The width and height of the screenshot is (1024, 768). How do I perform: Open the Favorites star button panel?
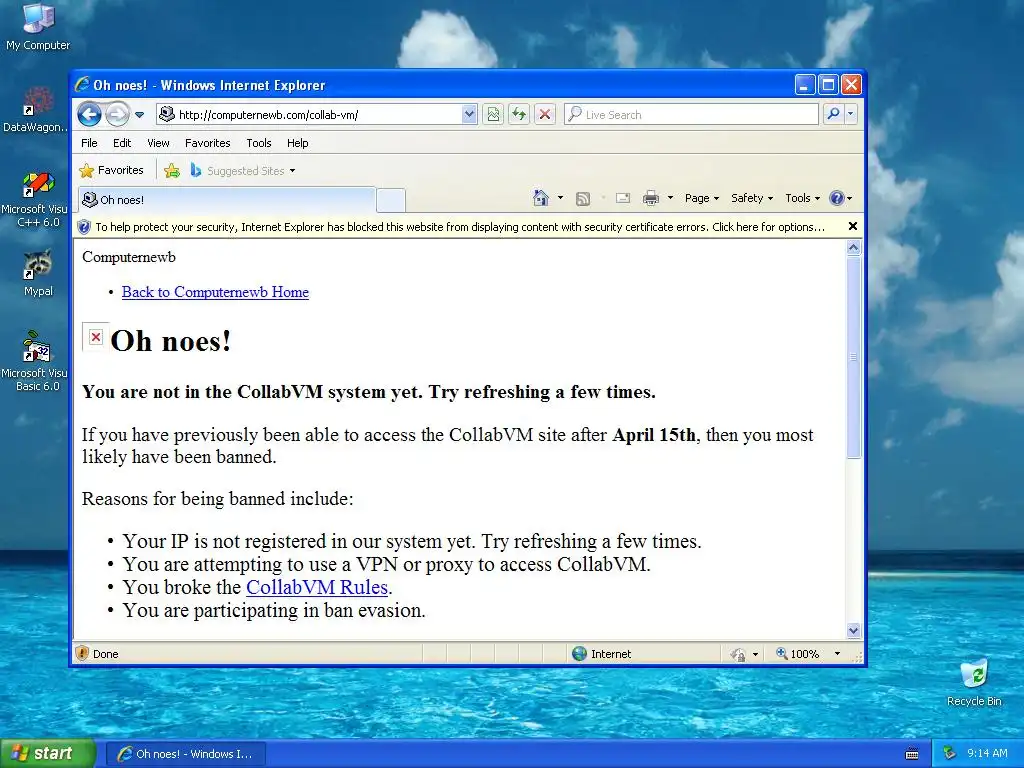pyautogui.click(x=111, y=170)
